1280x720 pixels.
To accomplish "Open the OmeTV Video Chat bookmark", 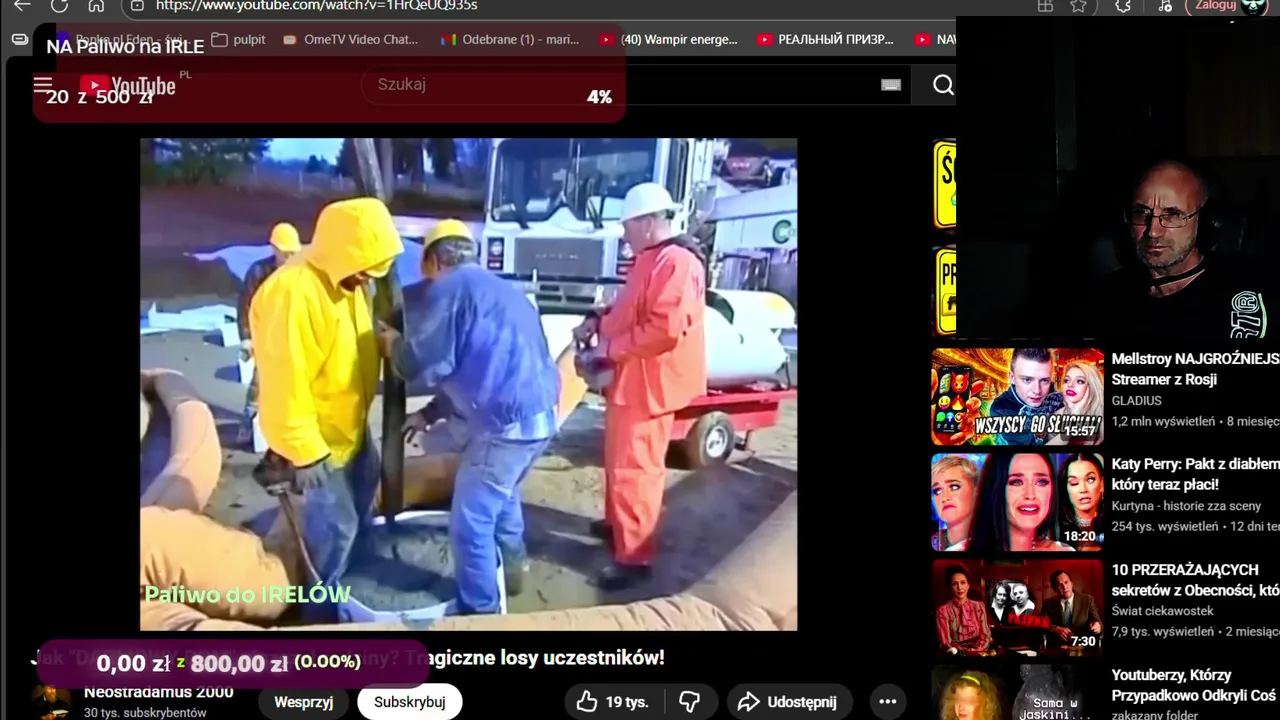I will pyautogui.click(x=350, y=40).
